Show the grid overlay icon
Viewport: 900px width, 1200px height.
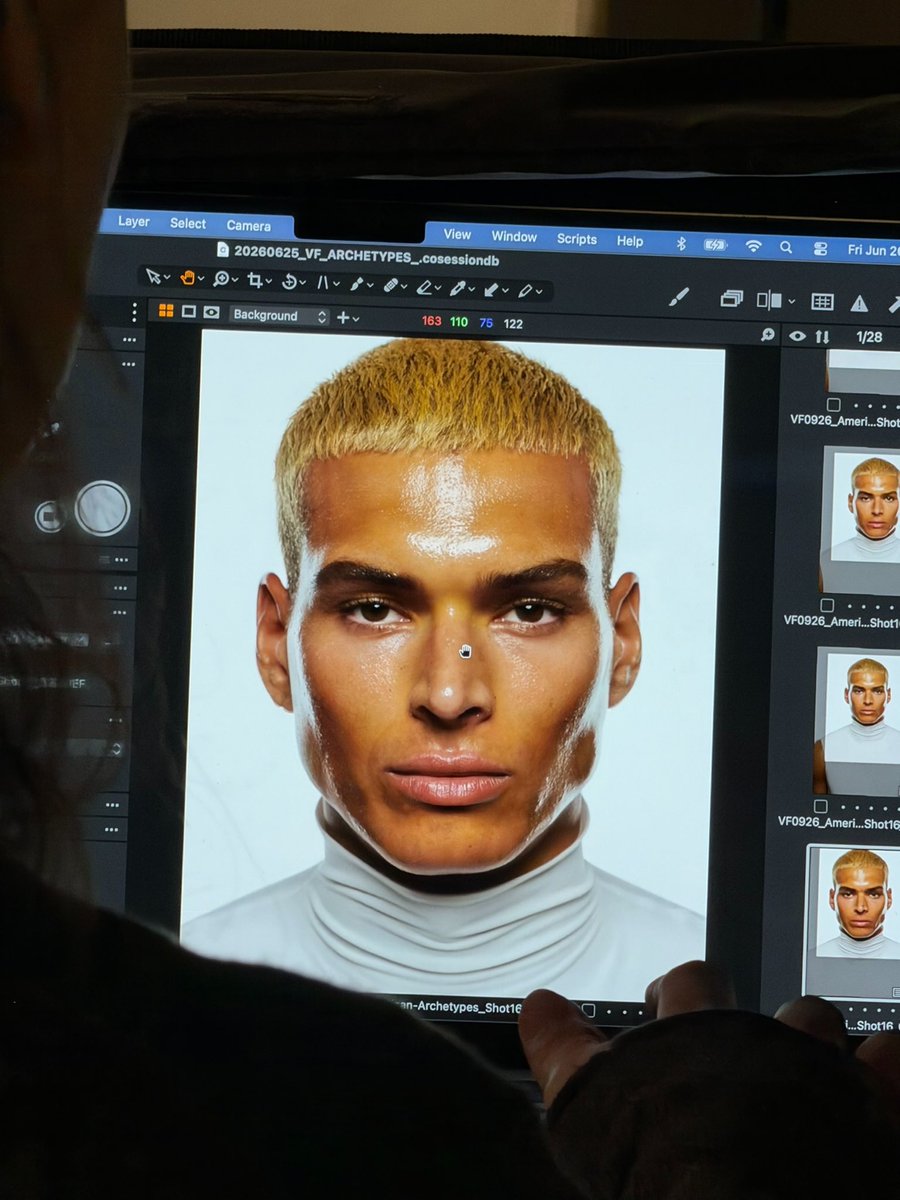pyautogui.click(x=822, y=302)
